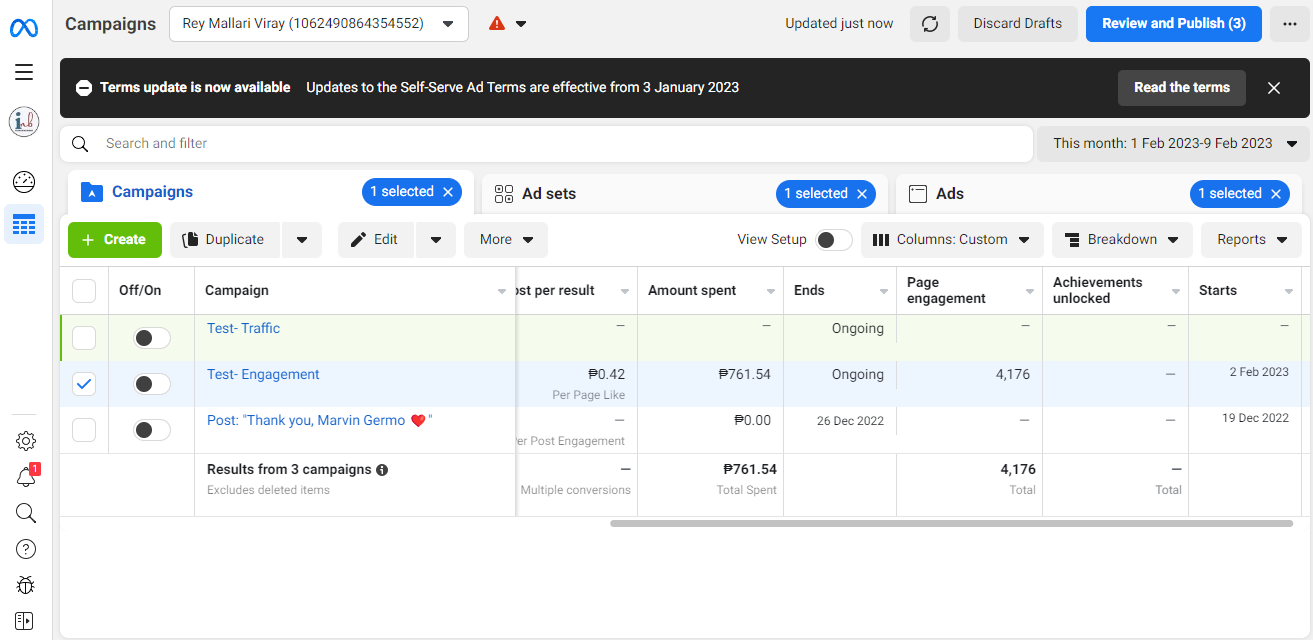Open the help question mark icon
The height and width of the screenshot is (640, 1313).
(26, 549)
